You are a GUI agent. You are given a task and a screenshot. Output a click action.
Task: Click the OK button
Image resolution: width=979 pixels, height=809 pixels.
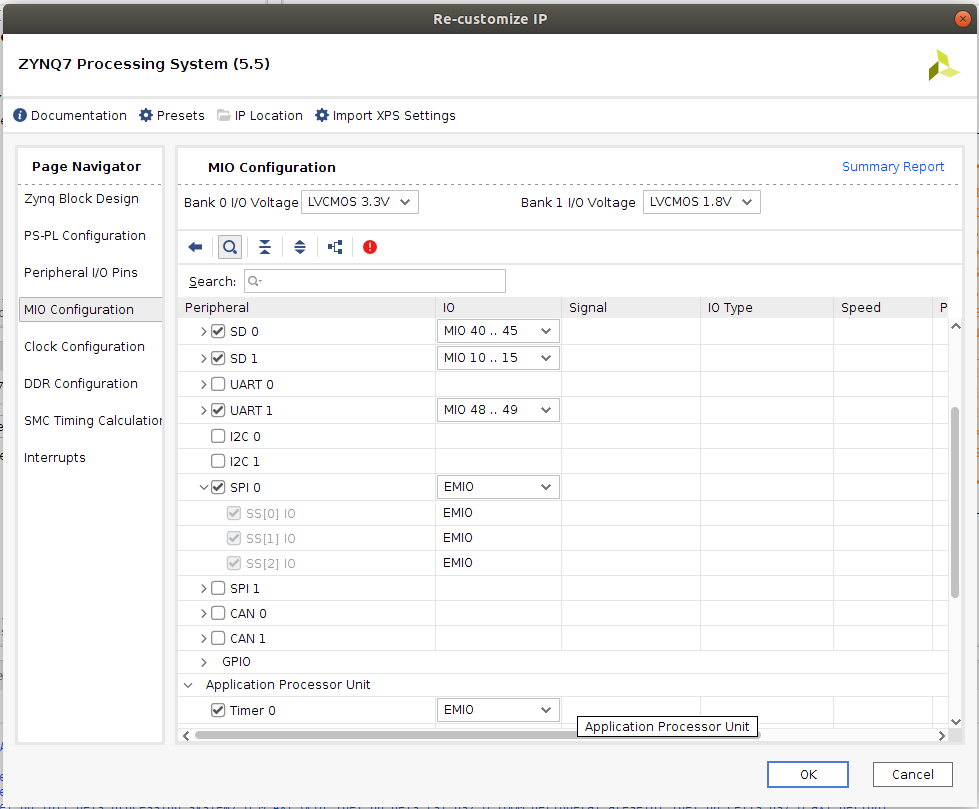pos(808,775)
